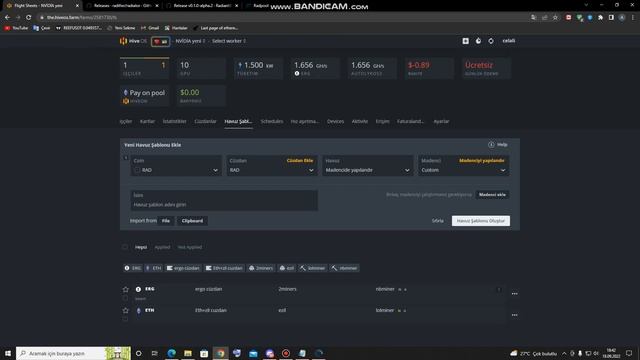This screenshot has width=640, height=360.
Task: Open the Mail app from the taskbar
Action: (x=253, y=353)
